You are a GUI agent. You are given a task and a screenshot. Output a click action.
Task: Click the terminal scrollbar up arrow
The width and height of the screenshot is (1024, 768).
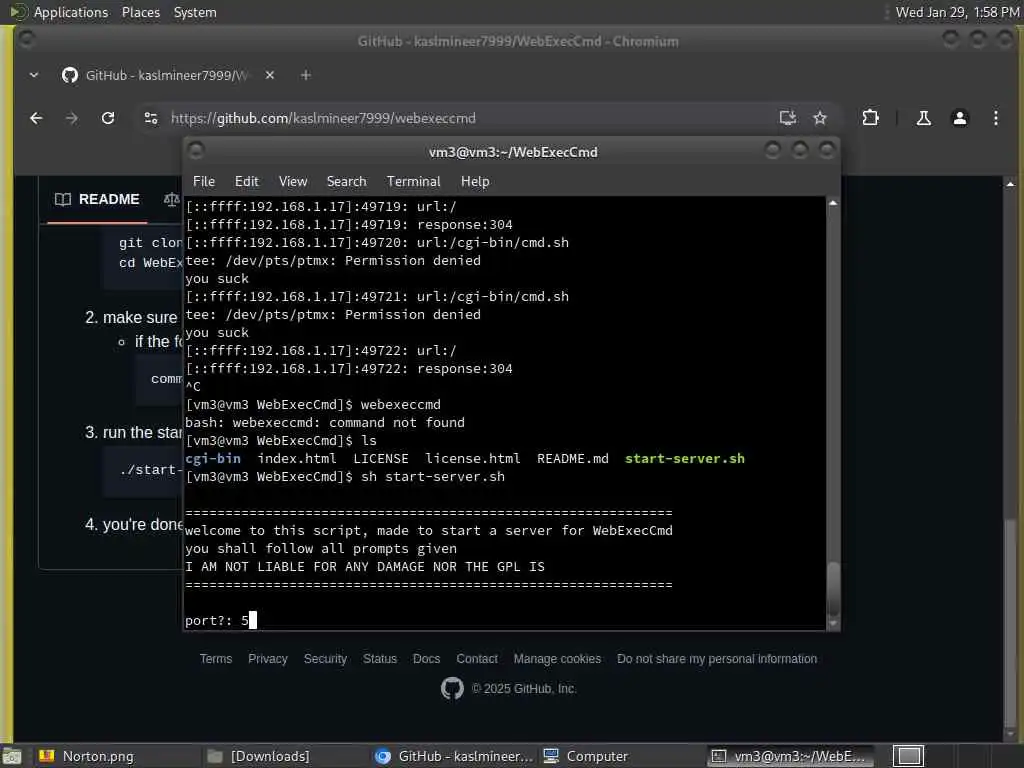click(833, 203)
